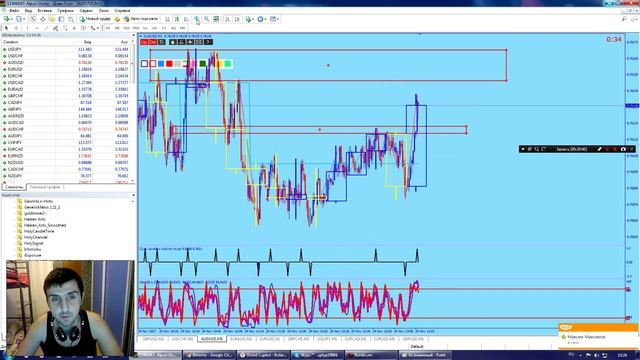Image resolution: width=640 pixels, height=360 pixels.
Task: Open the Вид menu
Action: click(x=28, y=11)
